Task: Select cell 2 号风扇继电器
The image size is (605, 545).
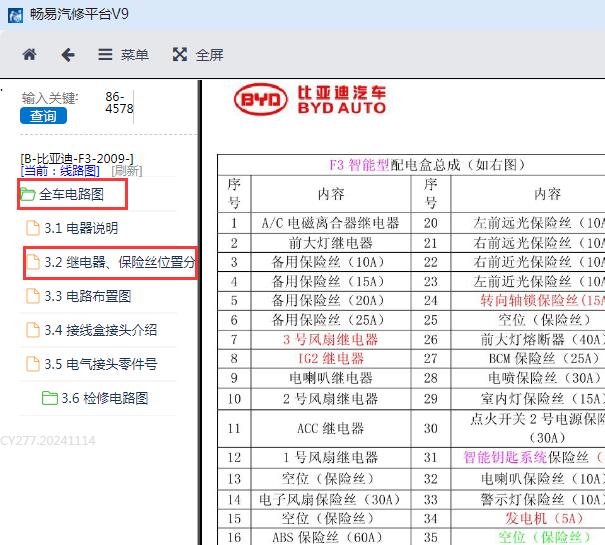Action: click(x=331, y=399)
